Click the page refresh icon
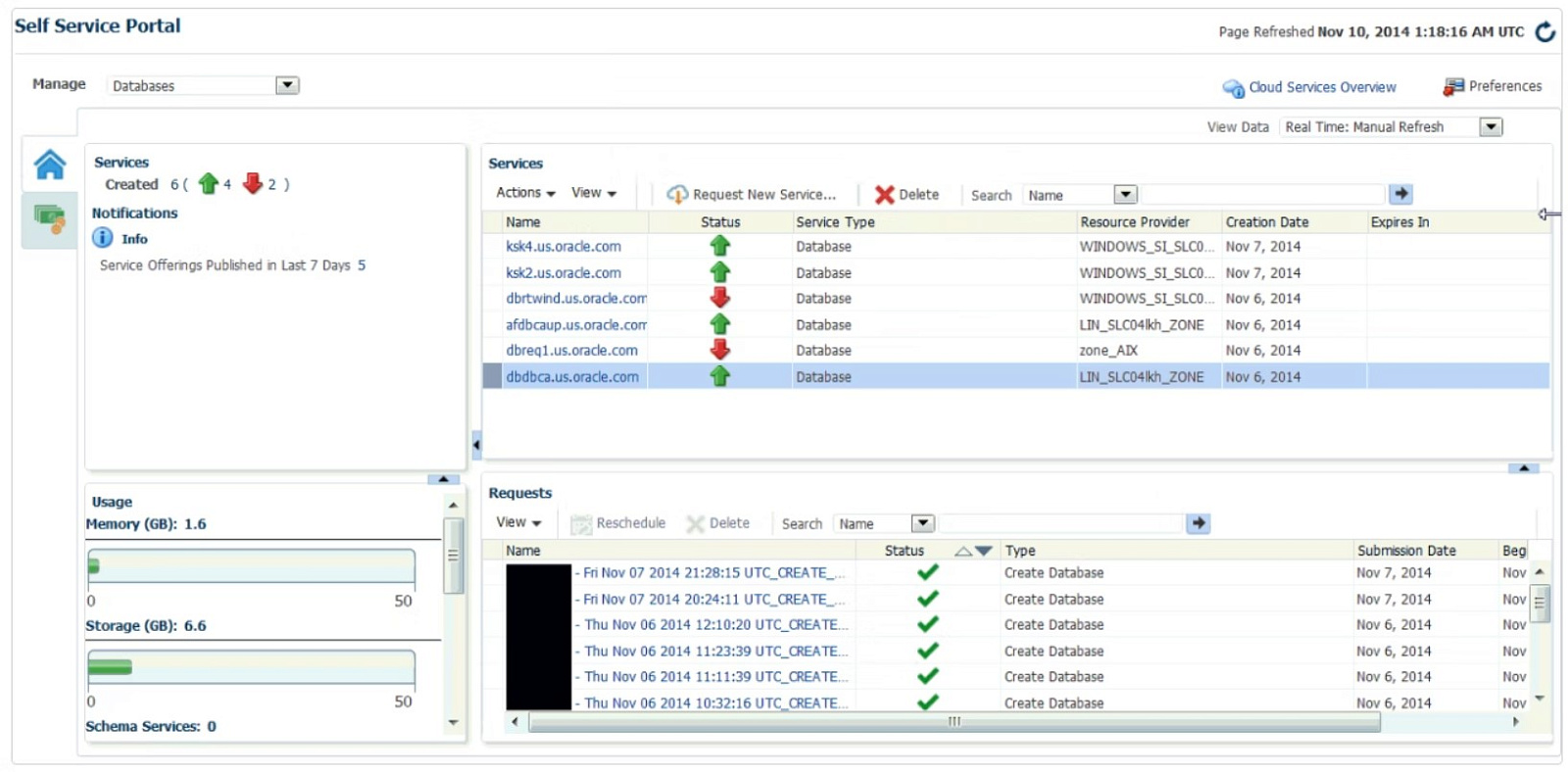 coord(1545,31)
